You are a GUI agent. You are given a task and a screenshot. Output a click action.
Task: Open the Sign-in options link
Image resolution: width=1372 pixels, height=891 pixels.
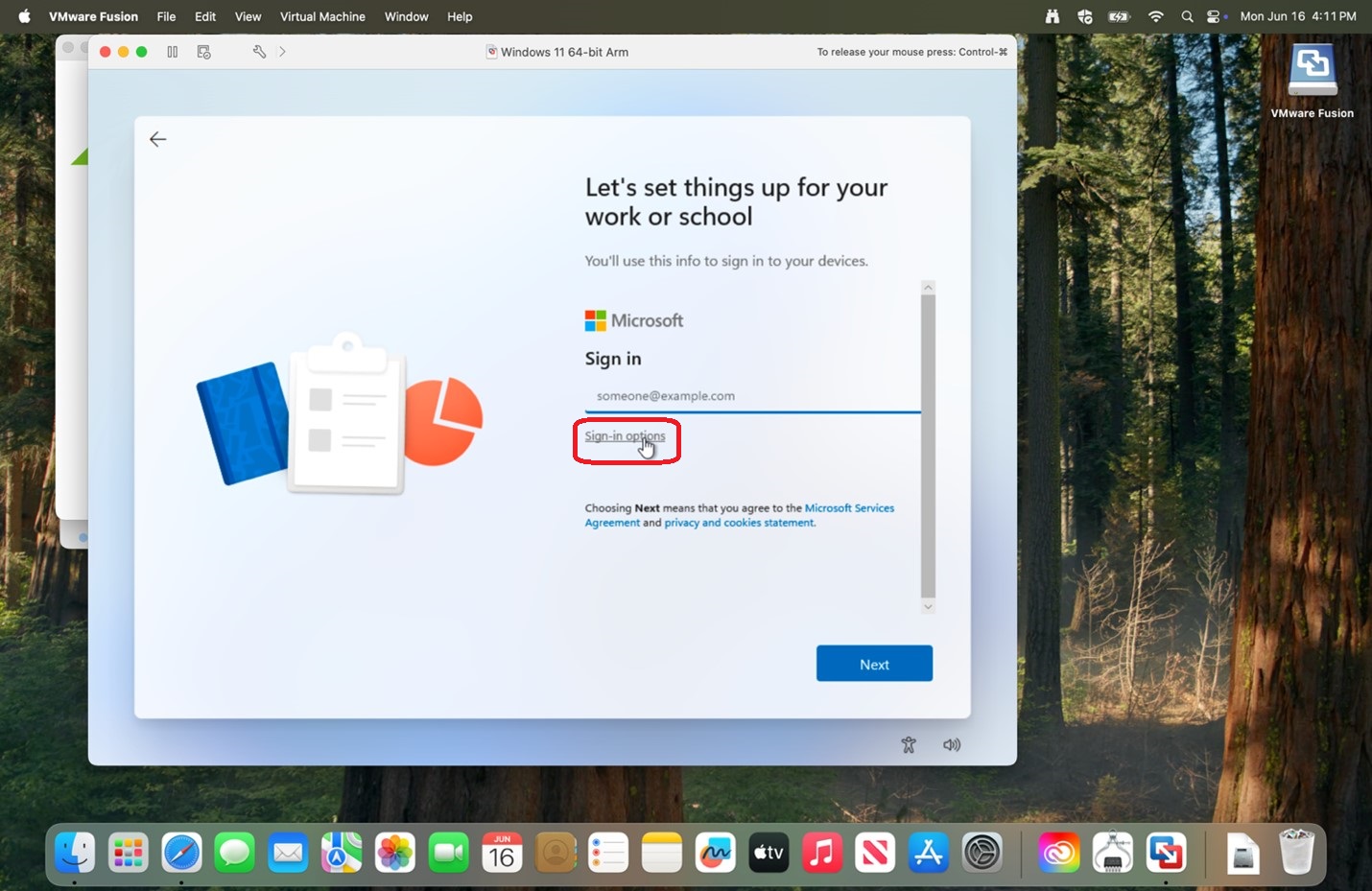click(x=625, y=436)
